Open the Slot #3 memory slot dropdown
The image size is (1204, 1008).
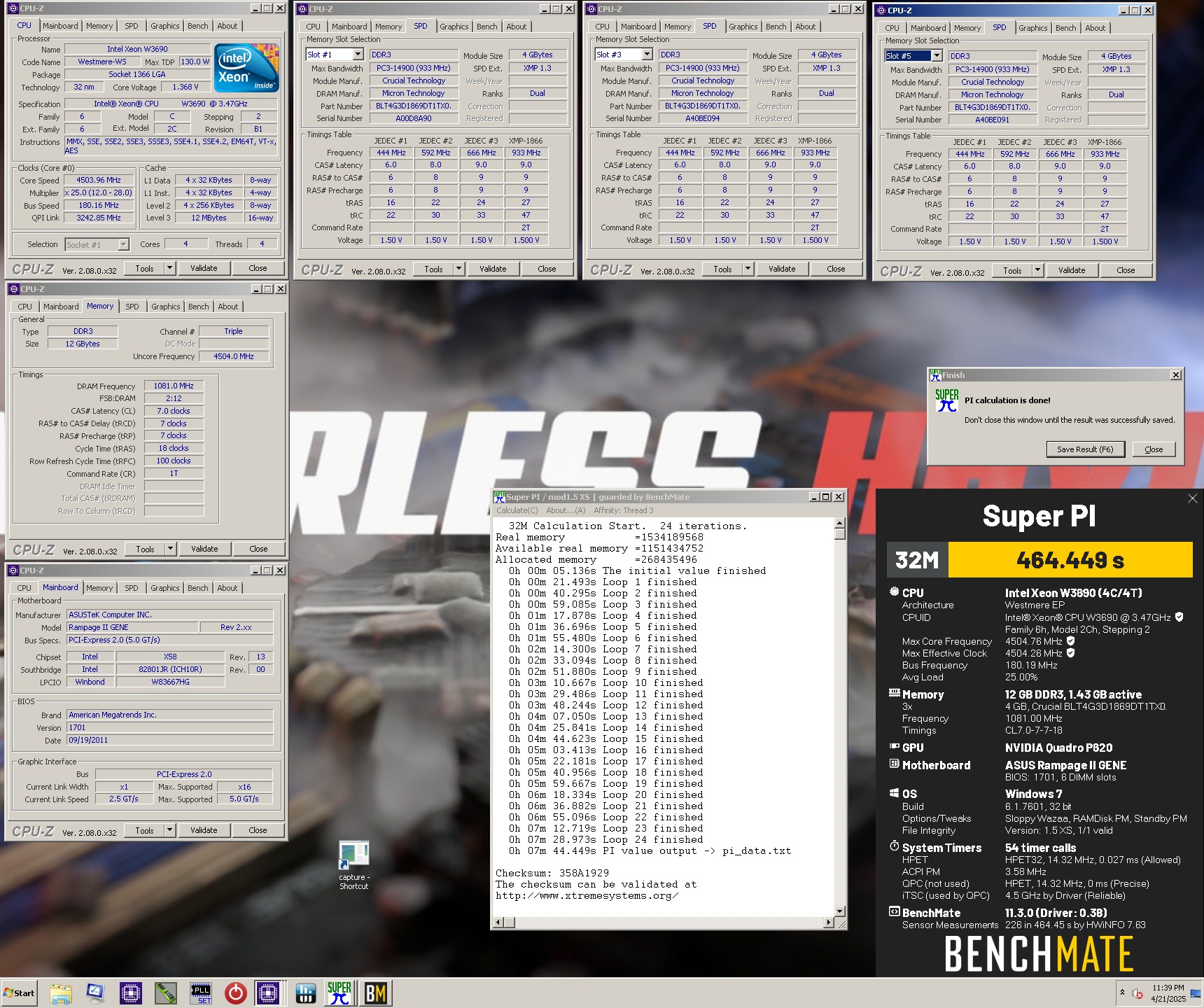pyautogui.click(x=647, y=55)
